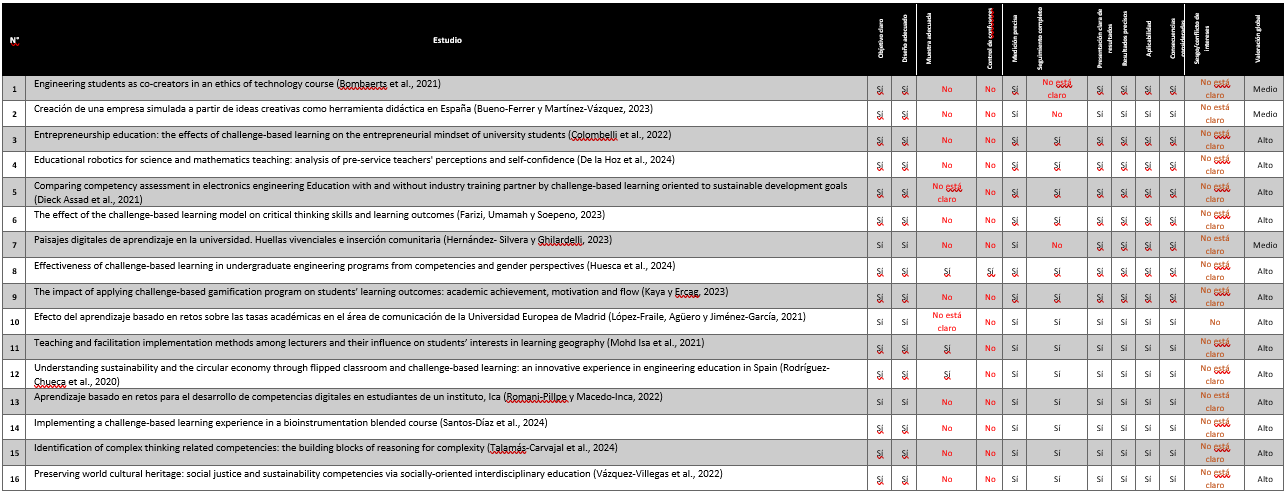Click 'Medio' rating for Hernández-Silvera study
Viewport: 1286px width, 492px height.
pyautogui.click(x=1264, y=244)
